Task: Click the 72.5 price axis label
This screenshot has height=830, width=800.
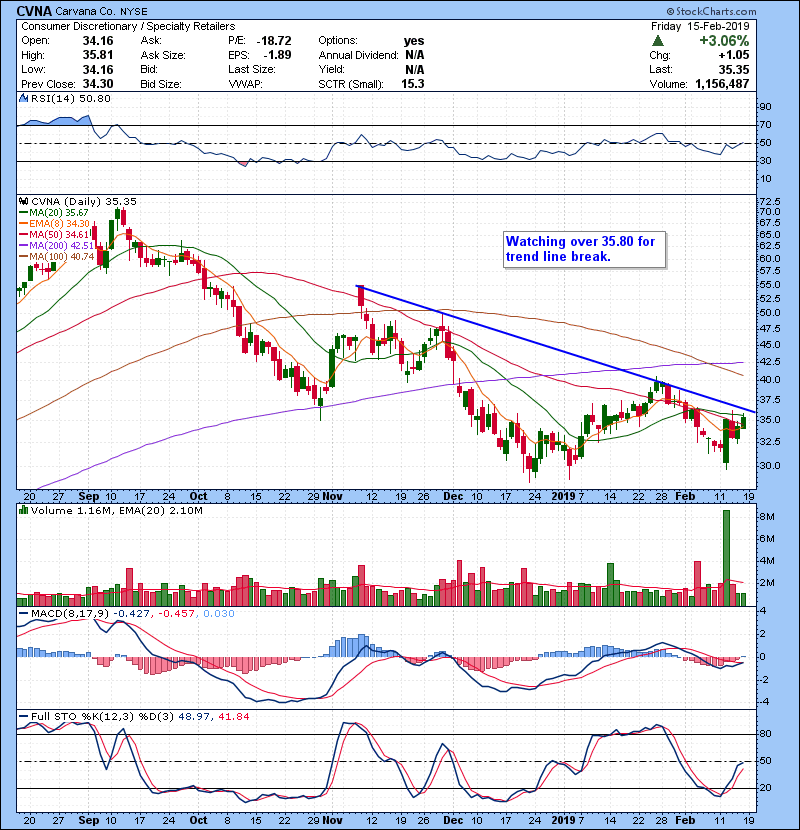Action: (770, 202)
